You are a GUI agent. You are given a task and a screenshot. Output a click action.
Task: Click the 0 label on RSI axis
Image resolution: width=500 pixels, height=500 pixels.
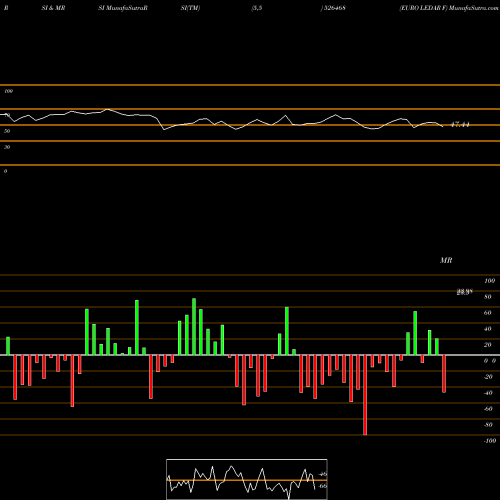click(x=5, y=171)
